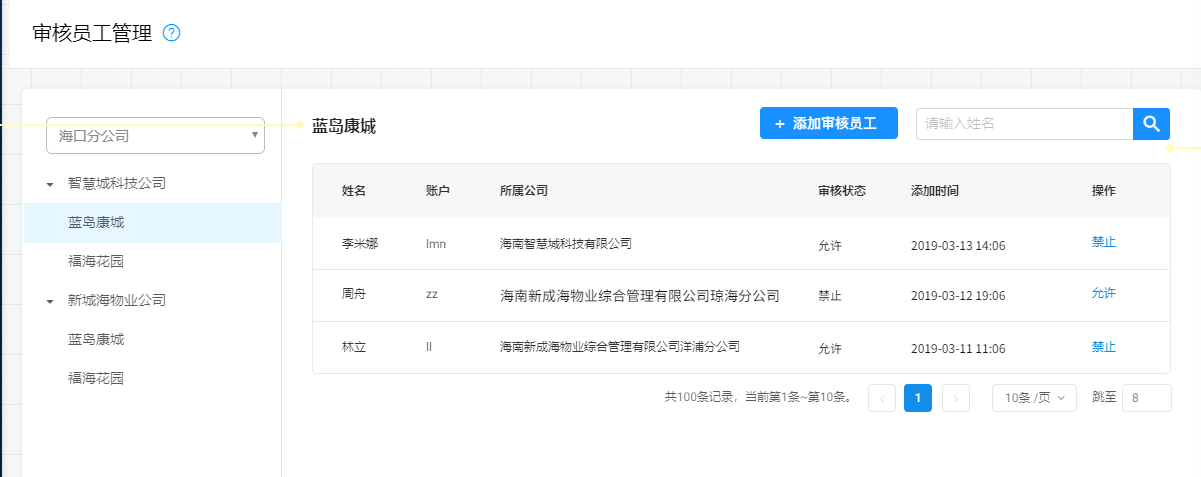Image resolution: width=1201 pixels, height=477 pixels.
Task: Select 蓝岛康城 under 新城海物业公司
Action: tap(96, 340)
